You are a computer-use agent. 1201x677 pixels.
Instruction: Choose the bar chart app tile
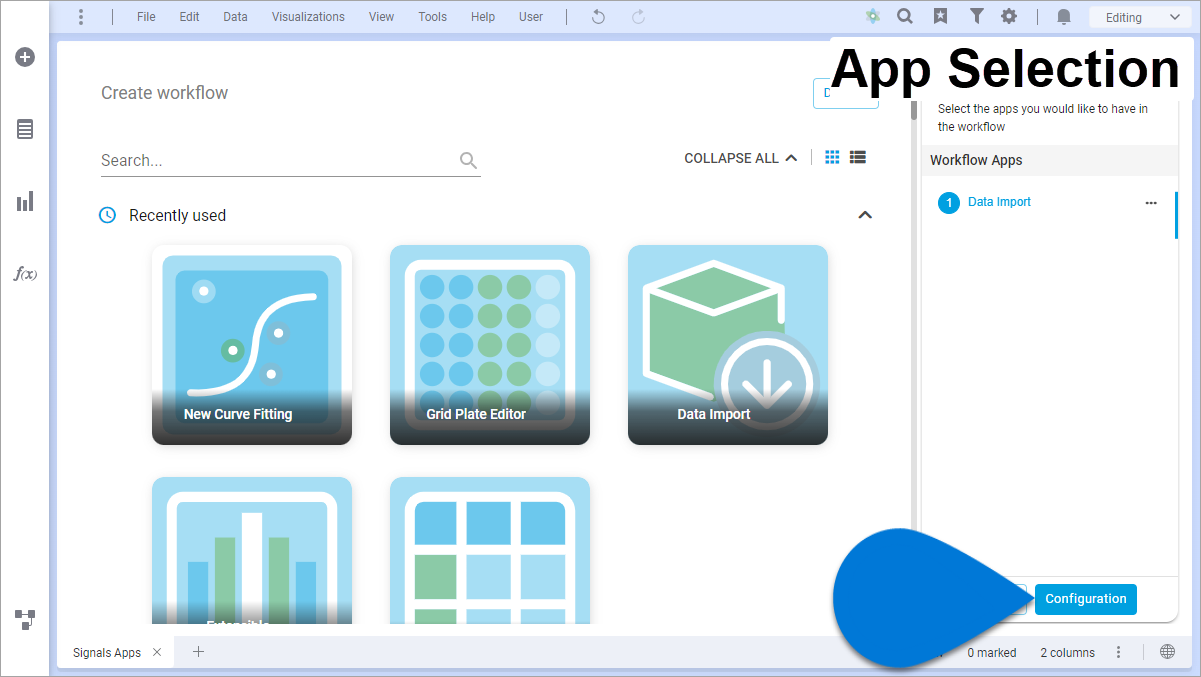[x=252, y=550]
